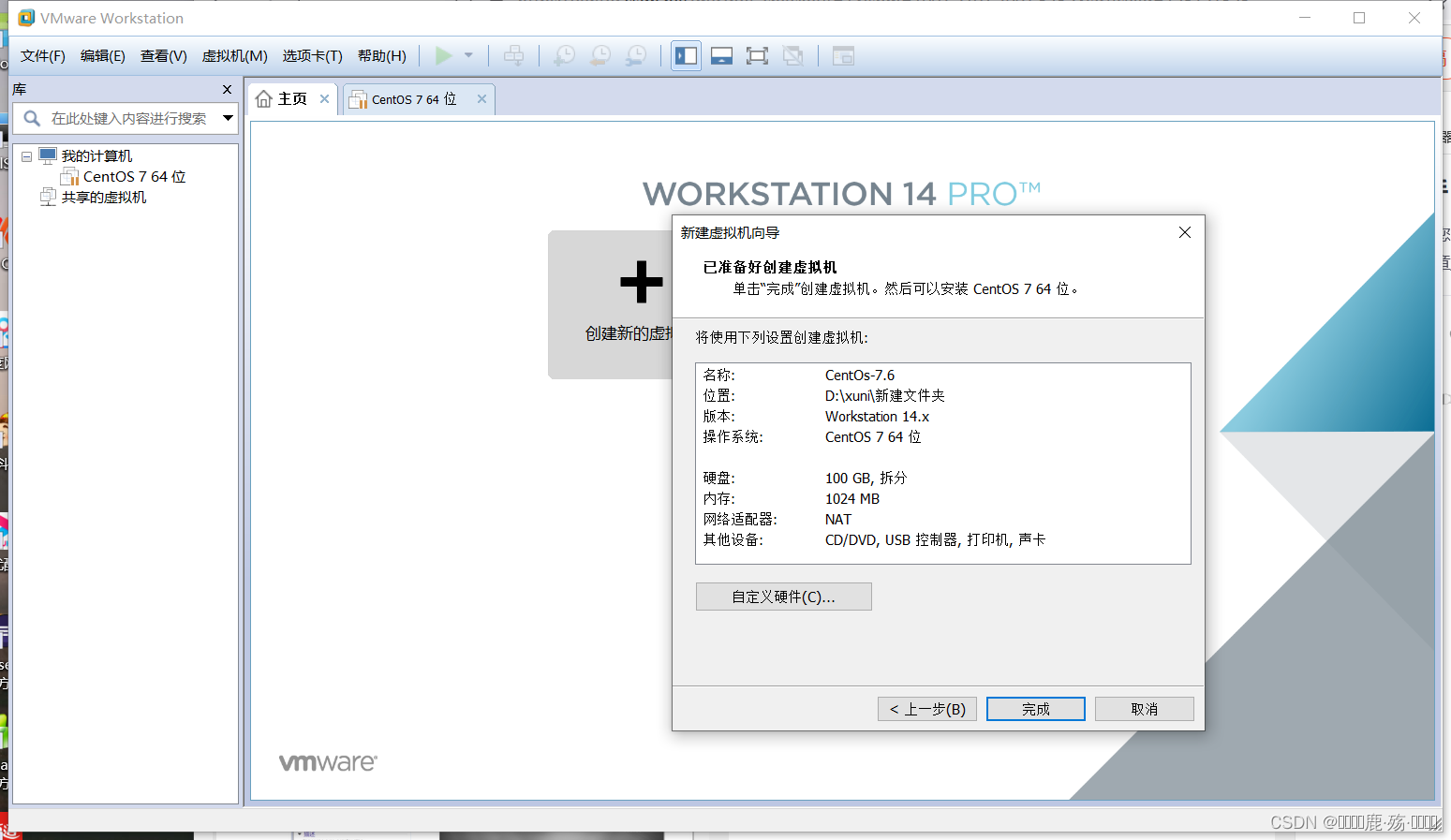Click the NAT network adapter value
Screen dimensions: 1451x840
(838, 520)
